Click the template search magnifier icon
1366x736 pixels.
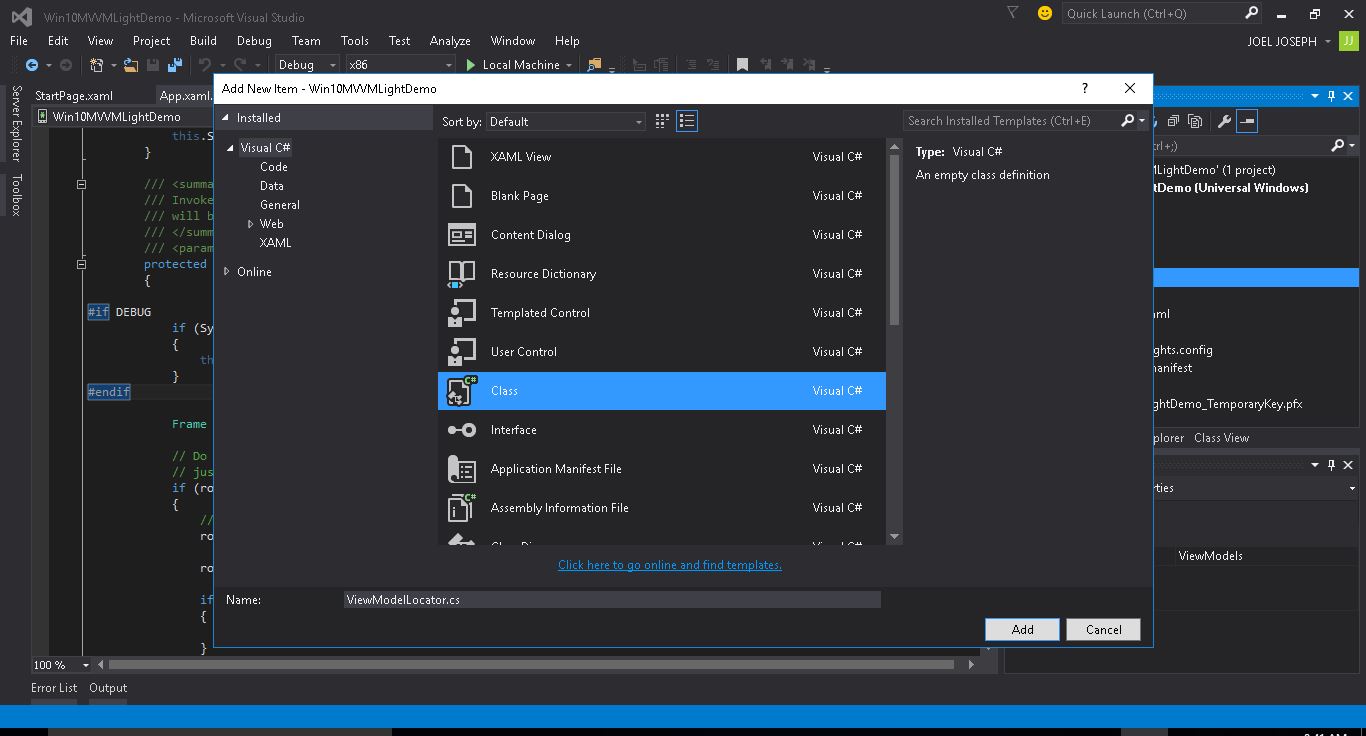1128,121
